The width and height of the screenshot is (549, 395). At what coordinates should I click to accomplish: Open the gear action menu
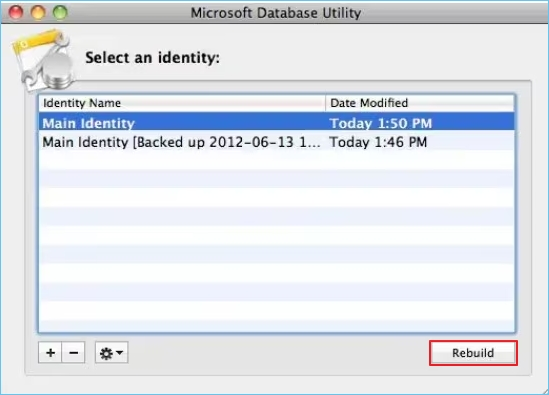[111, 353]
